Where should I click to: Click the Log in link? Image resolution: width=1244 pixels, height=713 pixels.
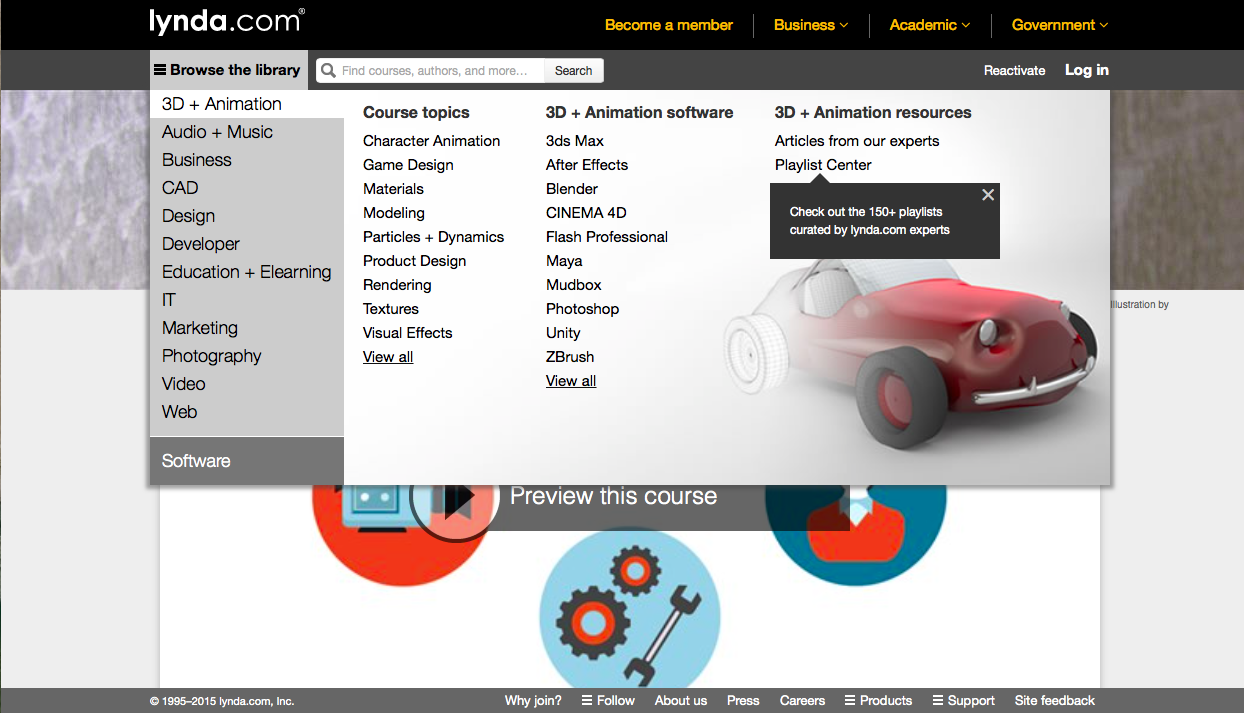pos(1087,70)
